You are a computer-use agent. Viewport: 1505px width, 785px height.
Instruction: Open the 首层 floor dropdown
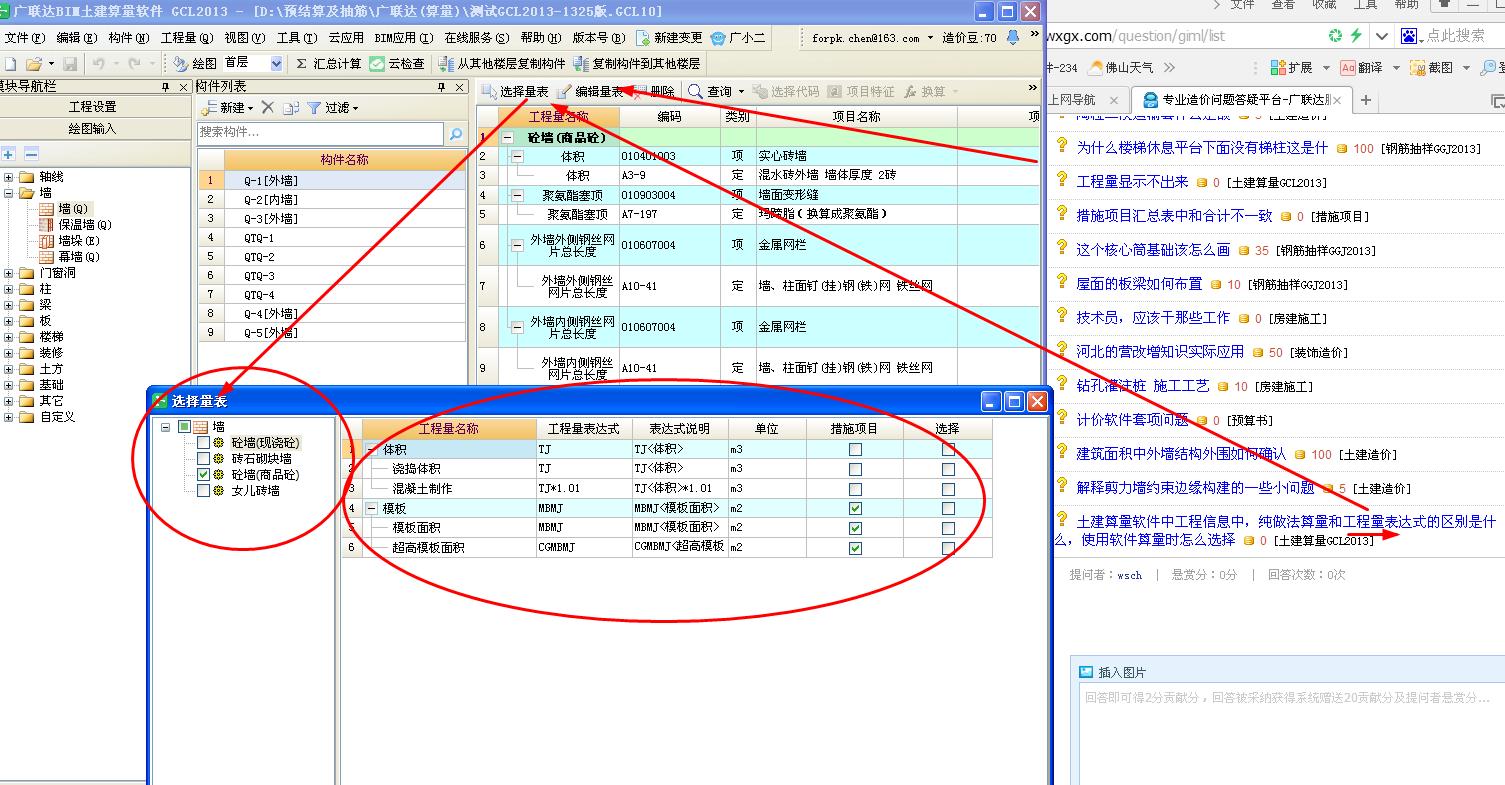277,63
